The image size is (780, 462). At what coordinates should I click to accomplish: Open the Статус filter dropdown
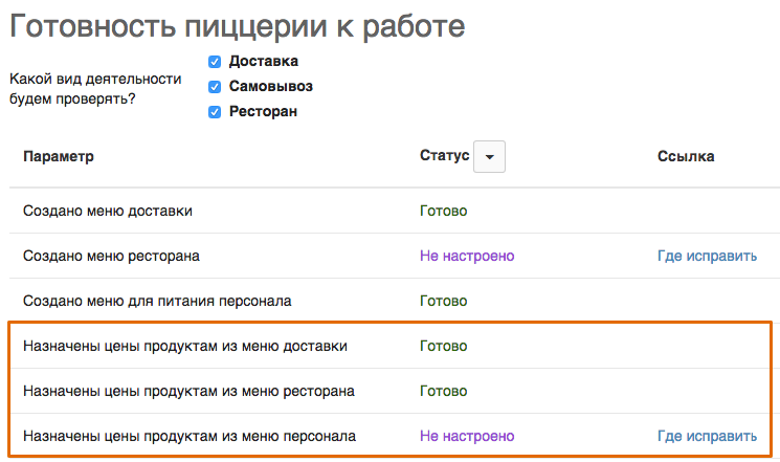click(489, 157)
